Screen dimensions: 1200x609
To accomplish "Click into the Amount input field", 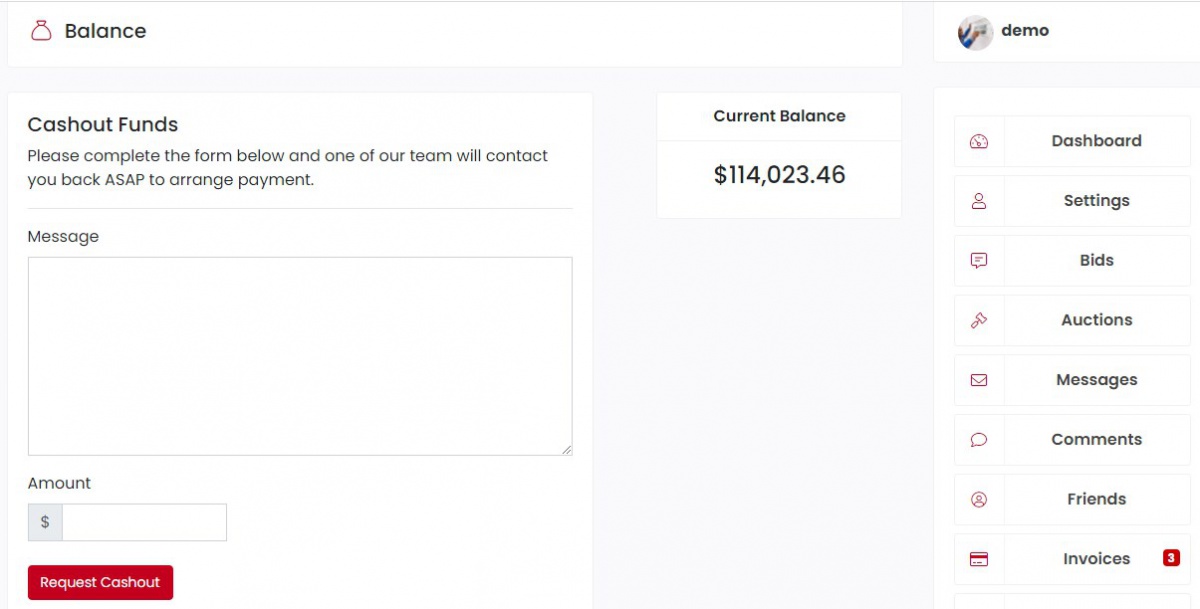I will (x=144, y=522).
